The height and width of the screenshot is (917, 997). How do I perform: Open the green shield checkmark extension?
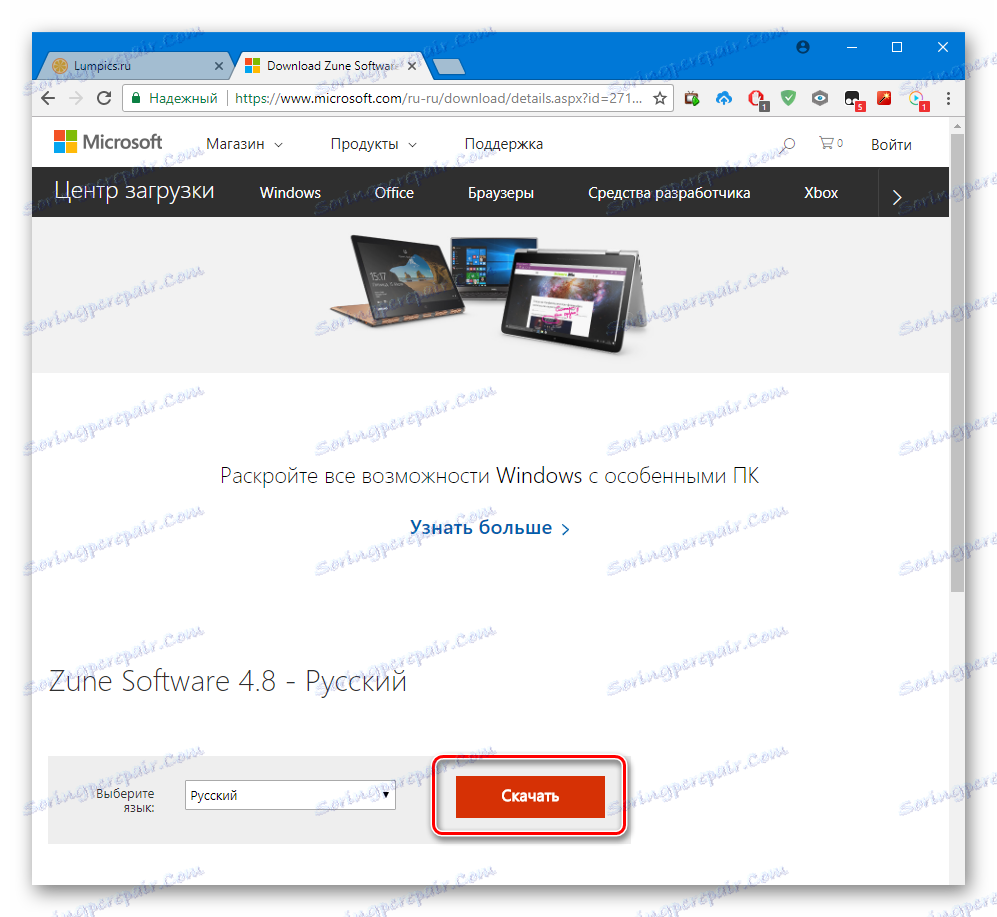coord(788,99)
